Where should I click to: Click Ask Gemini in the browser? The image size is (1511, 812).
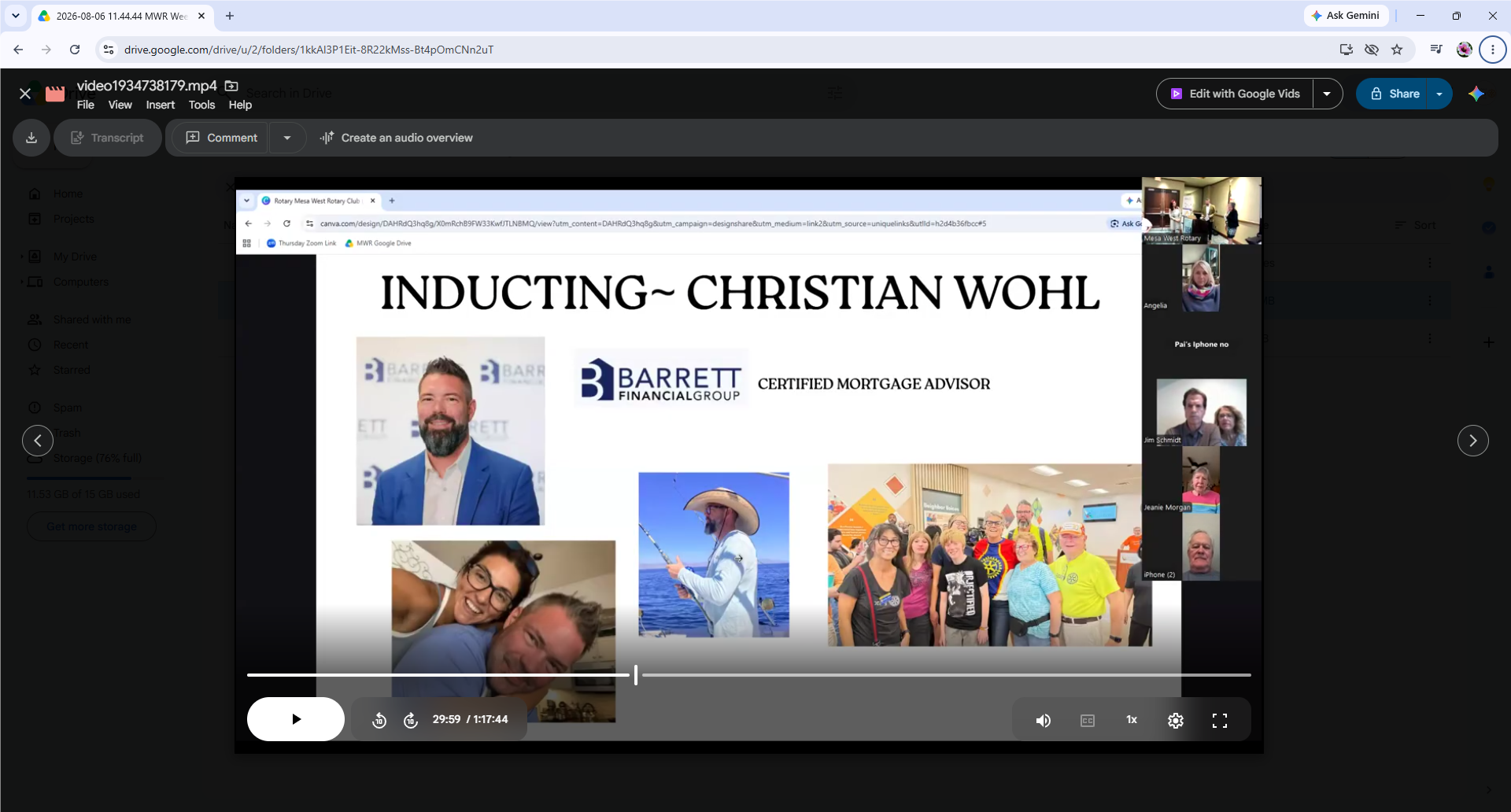point(1346,16)
